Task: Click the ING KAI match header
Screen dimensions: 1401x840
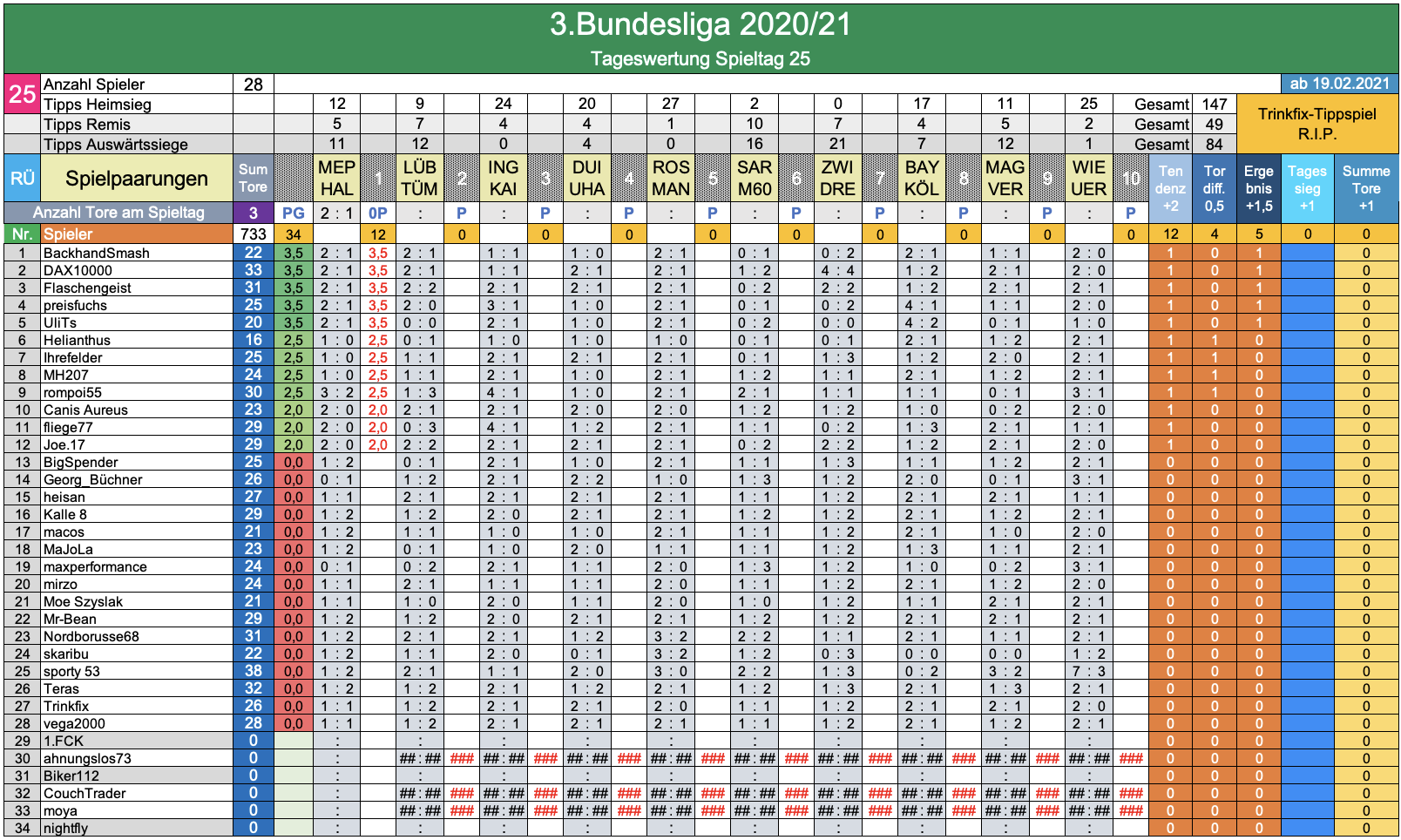Action: [504, 179]
